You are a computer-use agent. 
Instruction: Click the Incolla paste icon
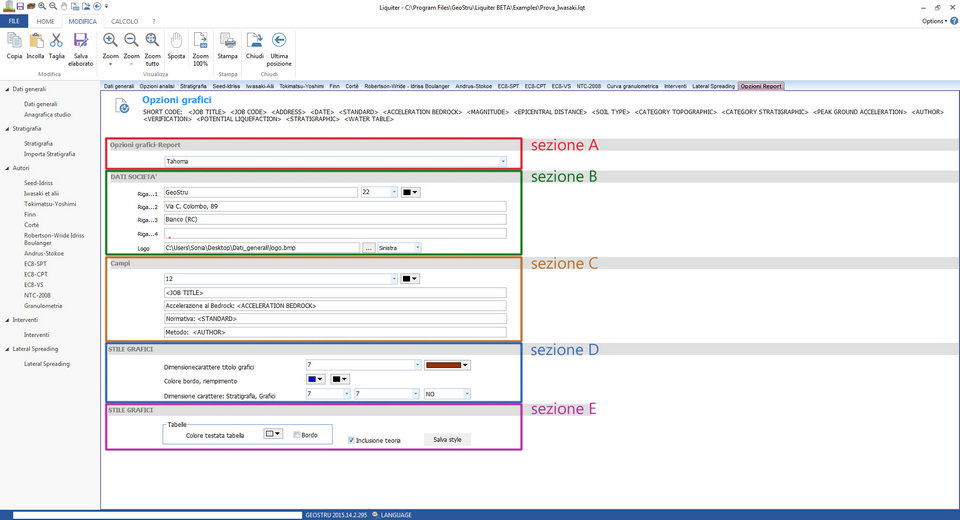(35, 40)
